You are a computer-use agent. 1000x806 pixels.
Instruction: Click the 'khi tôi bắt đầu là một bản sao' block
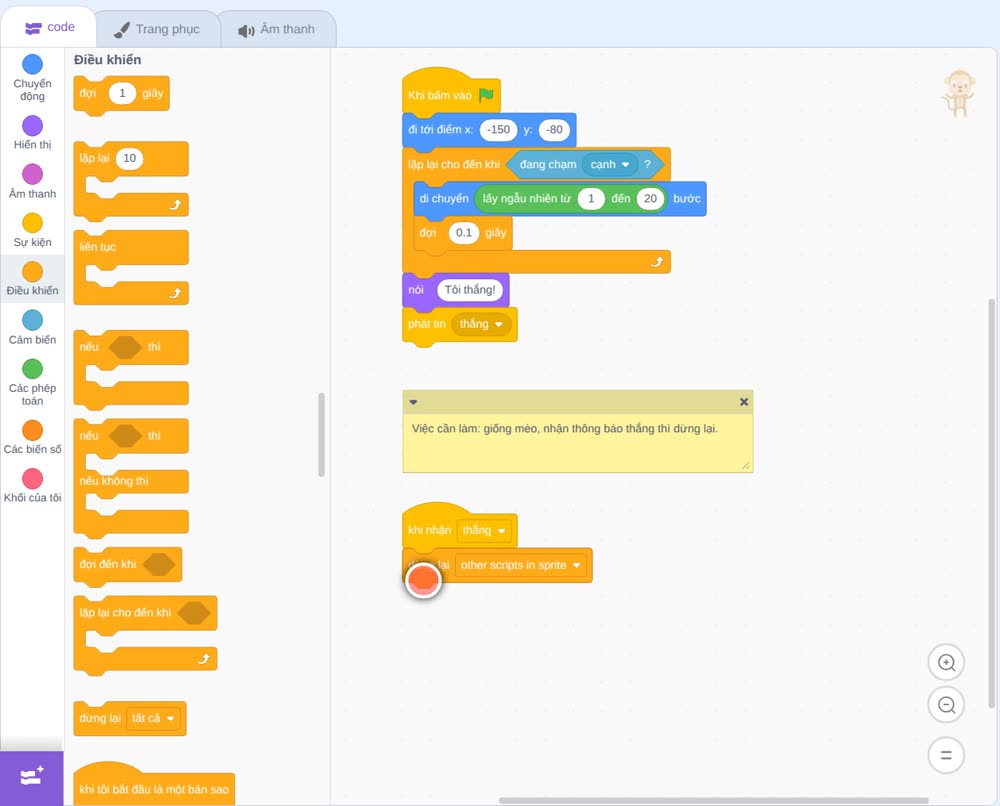[154, 786]
